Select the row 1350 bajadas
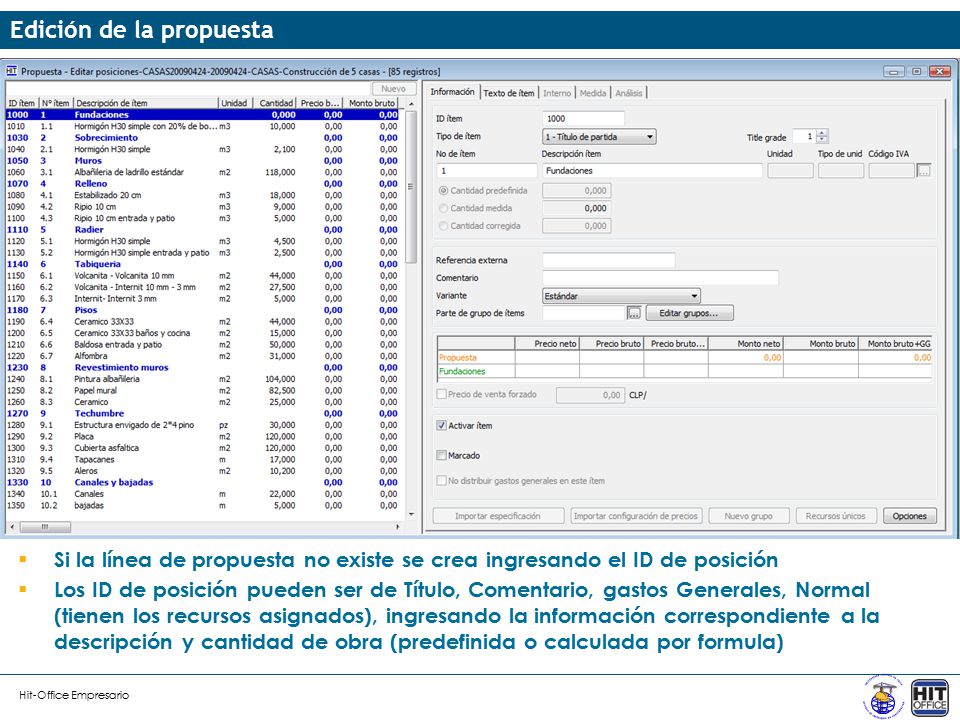The image size is (960, 720). tap(202, 505)
